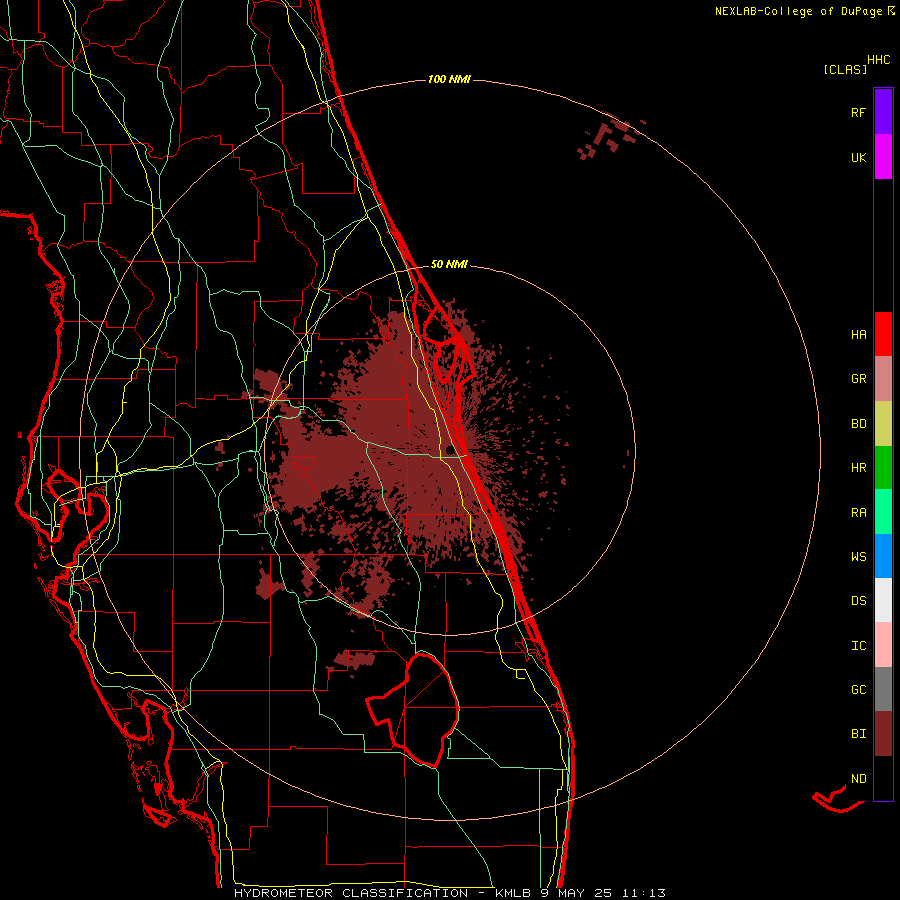Screen dimensions: 900x900
Task: Click the HR green legend swatch
Action: click(883, 467)
